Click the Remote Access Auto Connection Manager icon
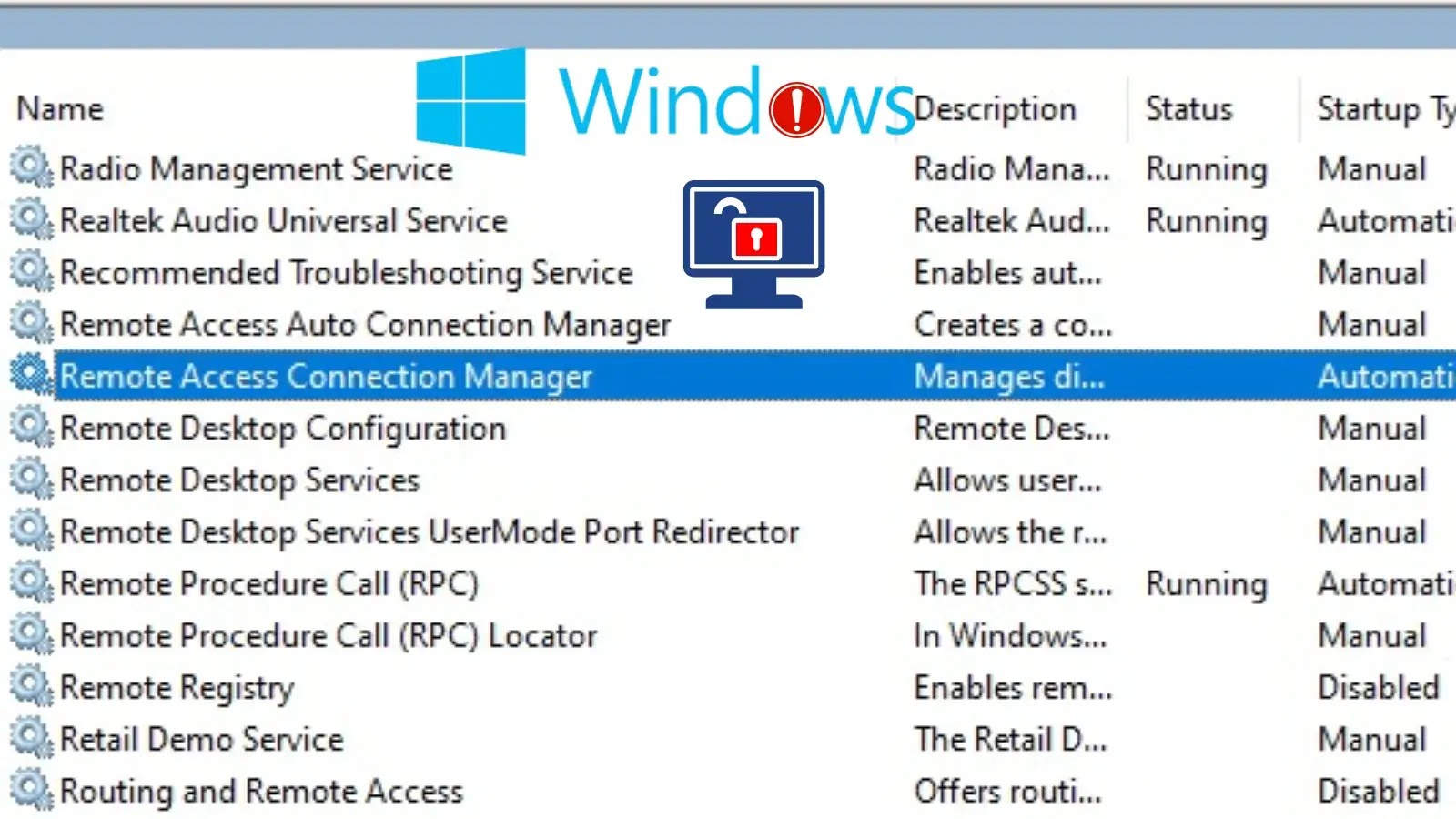 click(30, 324)
